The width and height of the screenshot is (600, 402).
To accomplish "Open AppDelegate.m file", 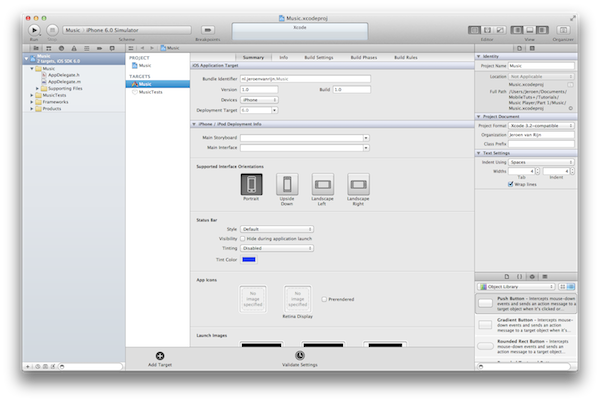I will point(64,82).
